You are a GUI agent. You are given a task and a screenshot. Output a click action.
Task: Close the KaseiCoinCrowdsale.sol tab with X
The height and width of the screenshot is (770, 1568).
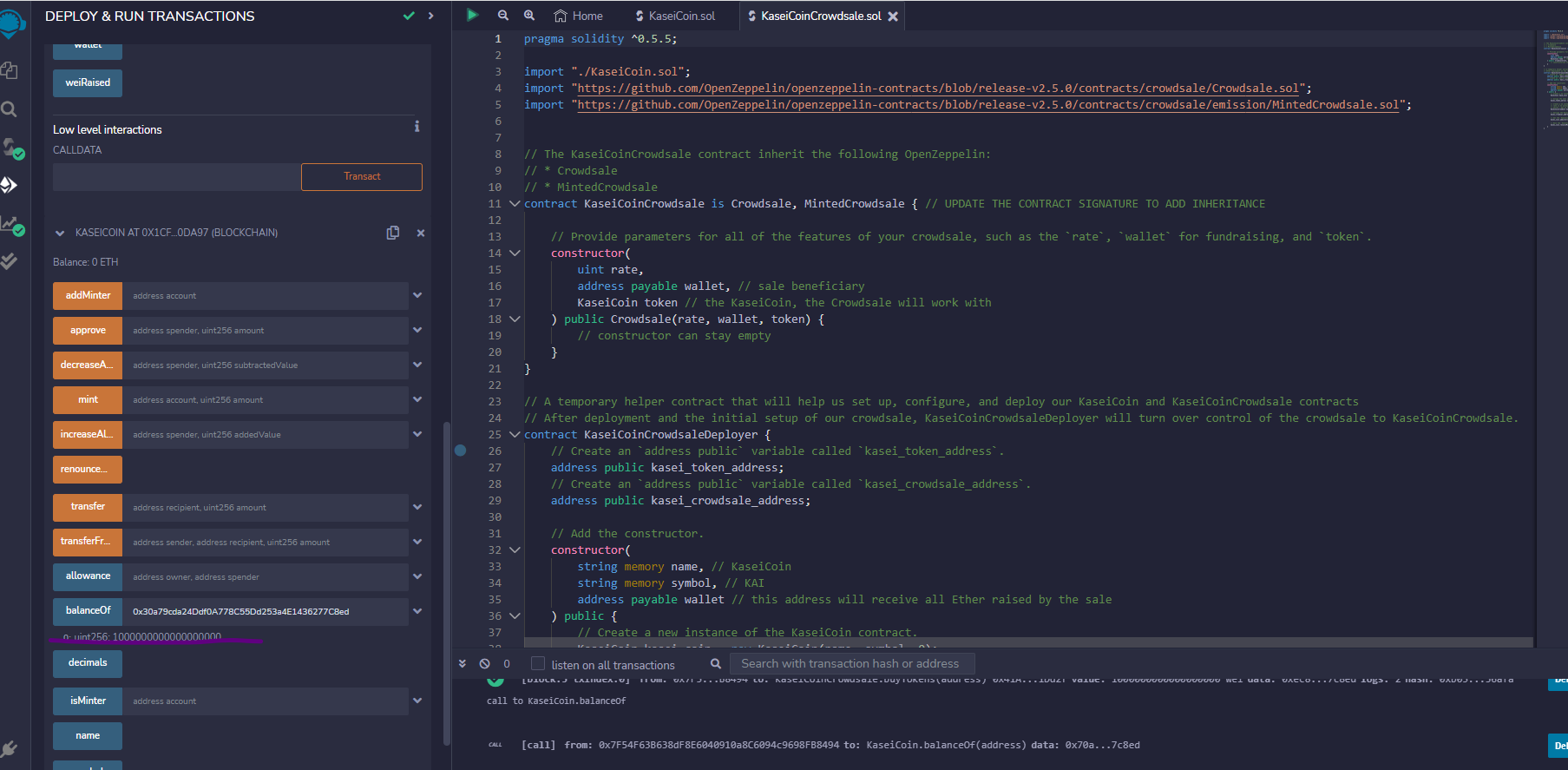893,16
